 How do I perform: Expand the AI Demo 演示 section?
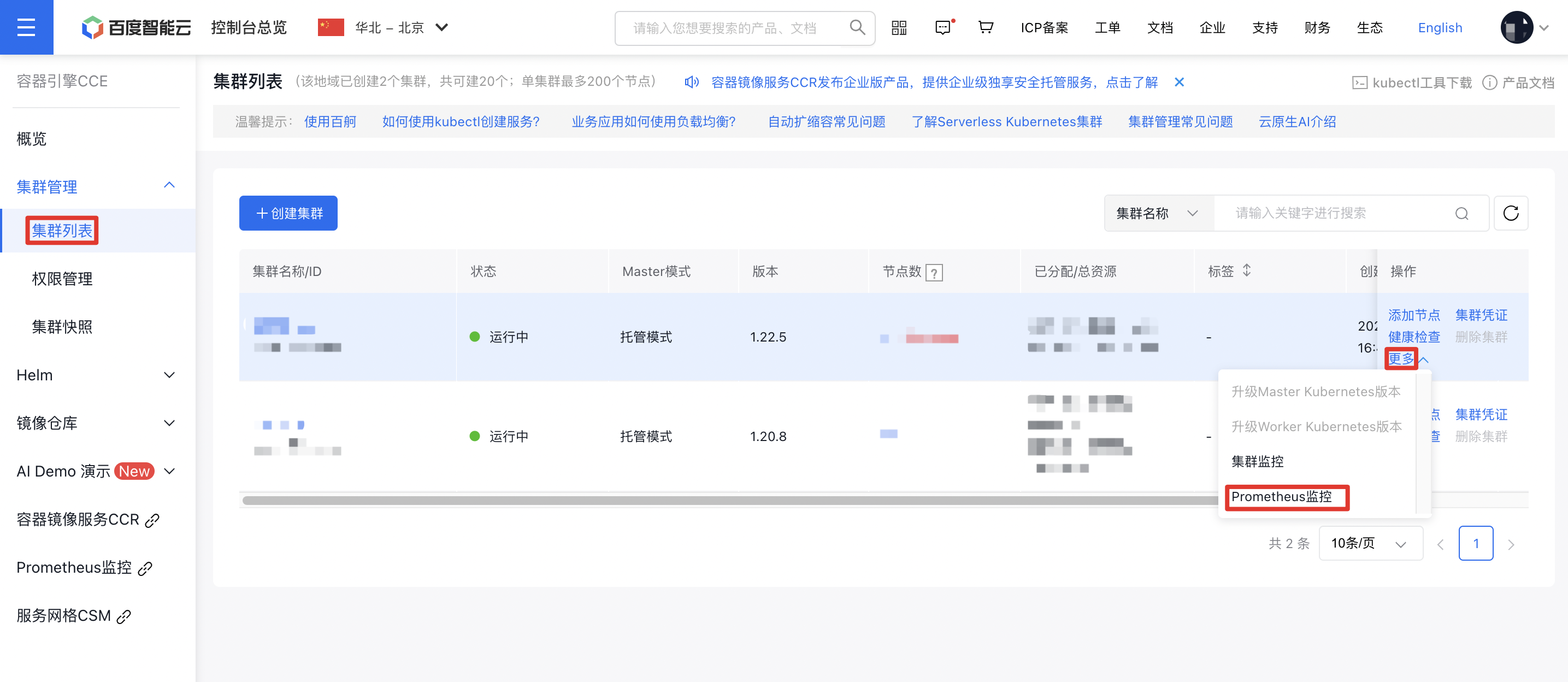pos(169,471)
